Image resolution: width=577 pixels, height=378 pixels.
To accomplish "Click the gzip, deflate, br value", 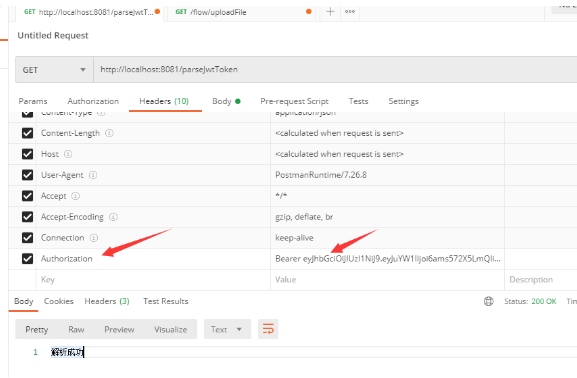I will tap(304, 217).
